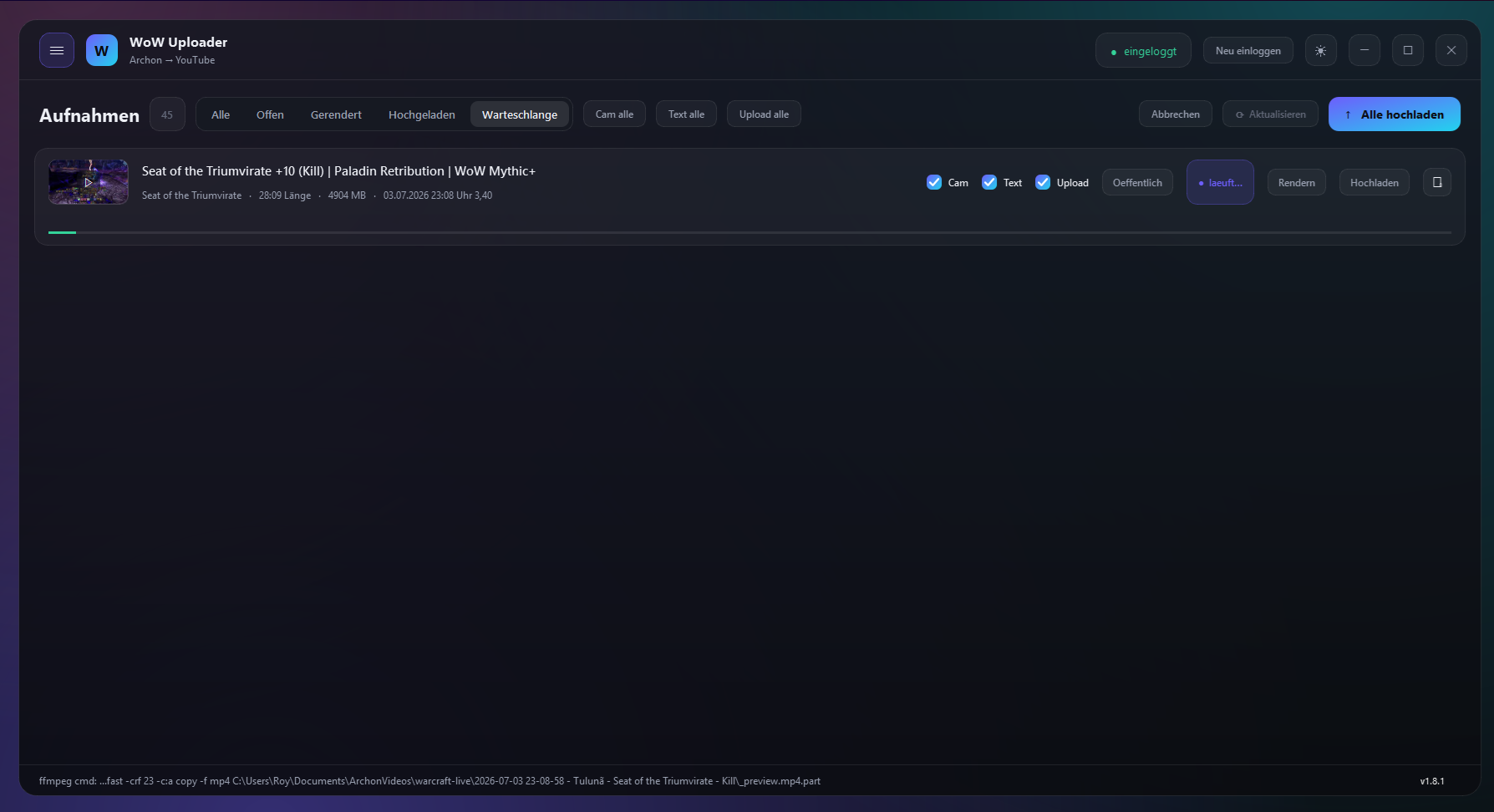Change visibility via Oeffentlich button
The height and width of the screenshot is (812, 1494).
click(1137, 183)
